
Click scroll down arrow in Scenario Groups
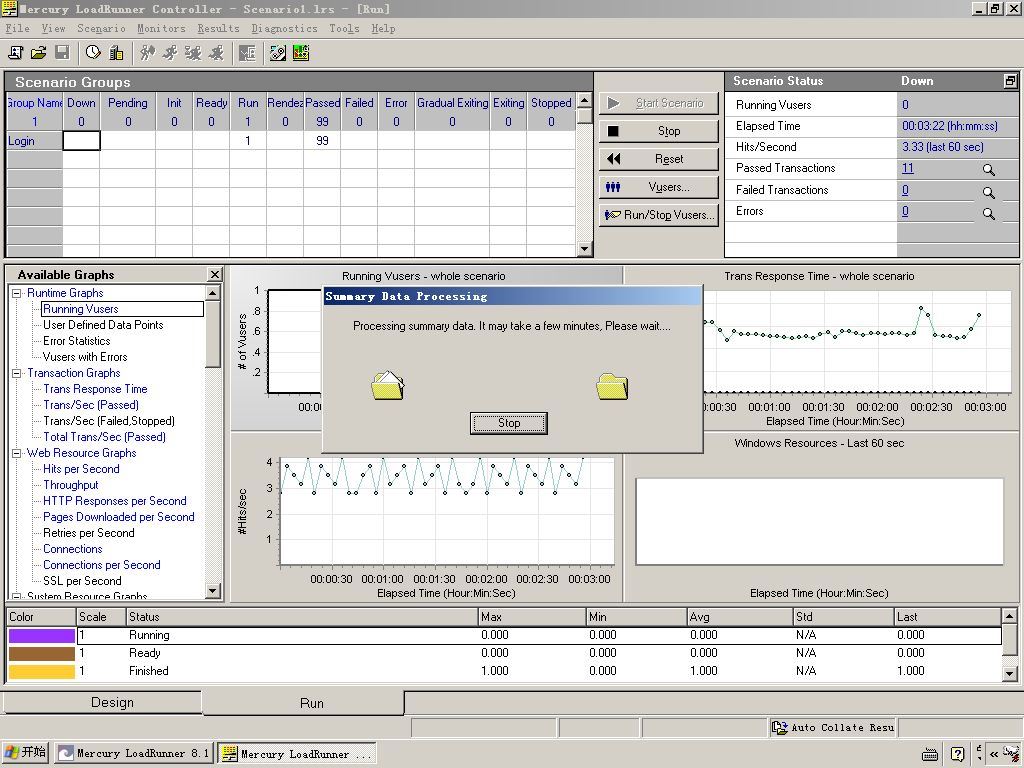(x=584, y=249)
